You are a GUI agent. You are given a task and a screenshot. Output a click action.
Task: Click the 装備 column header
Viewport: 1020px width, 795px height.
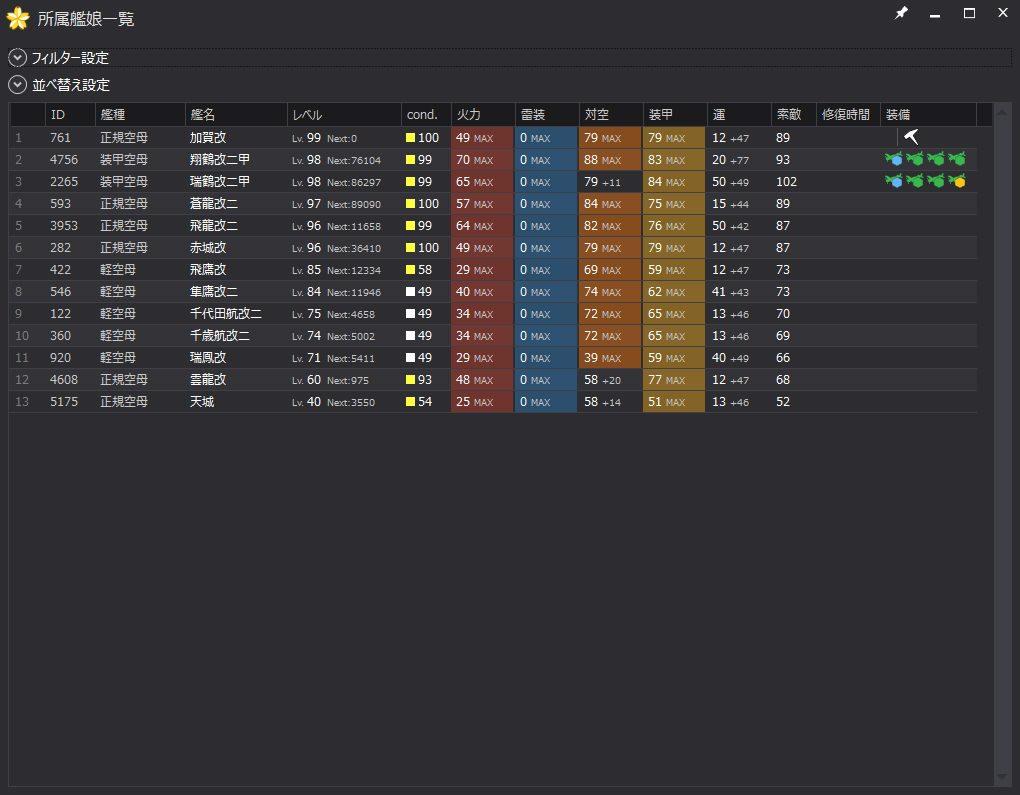click(928, 115)
